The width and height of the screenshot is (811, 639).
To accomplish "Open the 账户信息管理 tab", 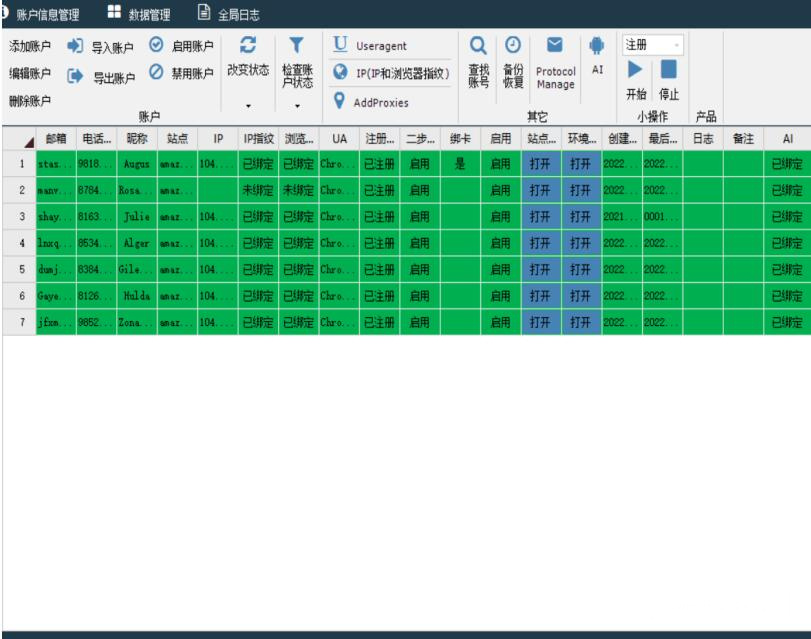I will tap(41, 14).
